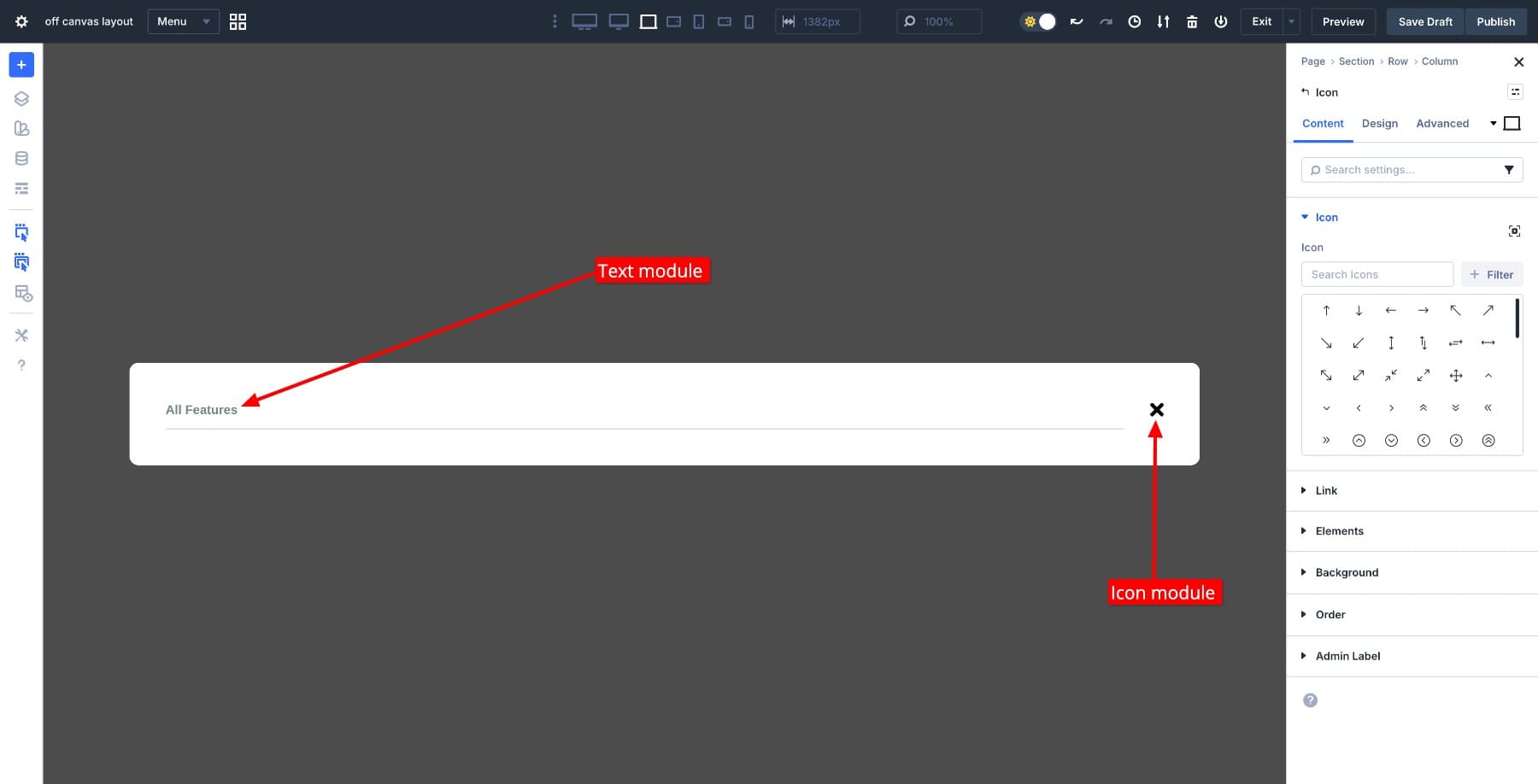The width and height of the screenshot is (1538, 784).
Task: Click the icon list scrollbar
Action: click(1517, 318)
